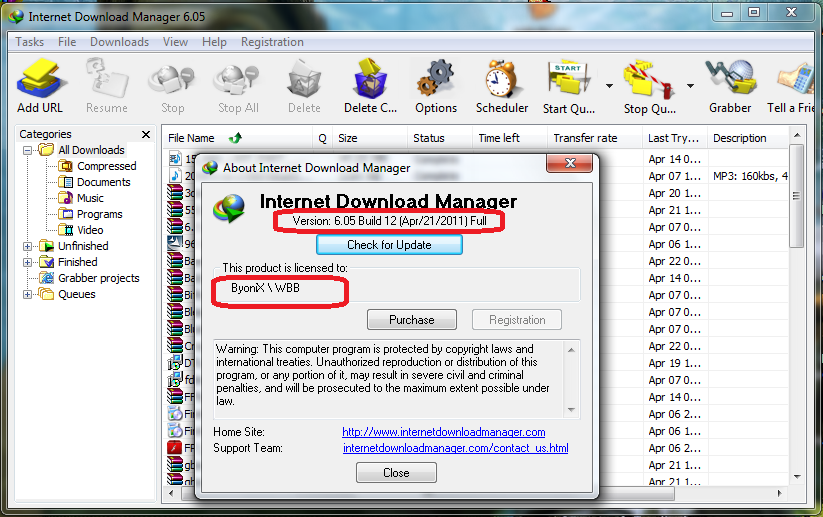This screenshot has width=823, height=517.
Task: Click the Stop Queue toolbar icon
Action: click(x=649, y=86)
